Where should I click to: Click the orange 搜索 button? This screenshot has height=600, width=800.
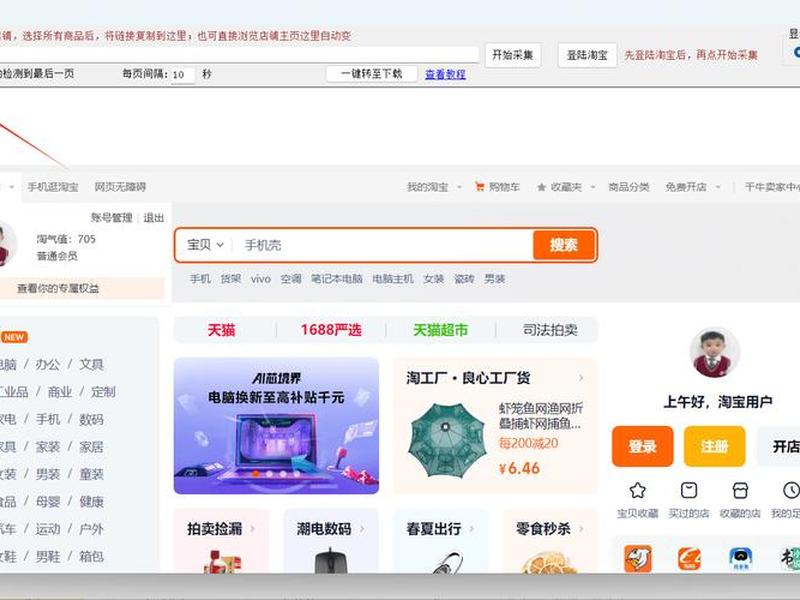pyautogui.click(x=564, y=245)
